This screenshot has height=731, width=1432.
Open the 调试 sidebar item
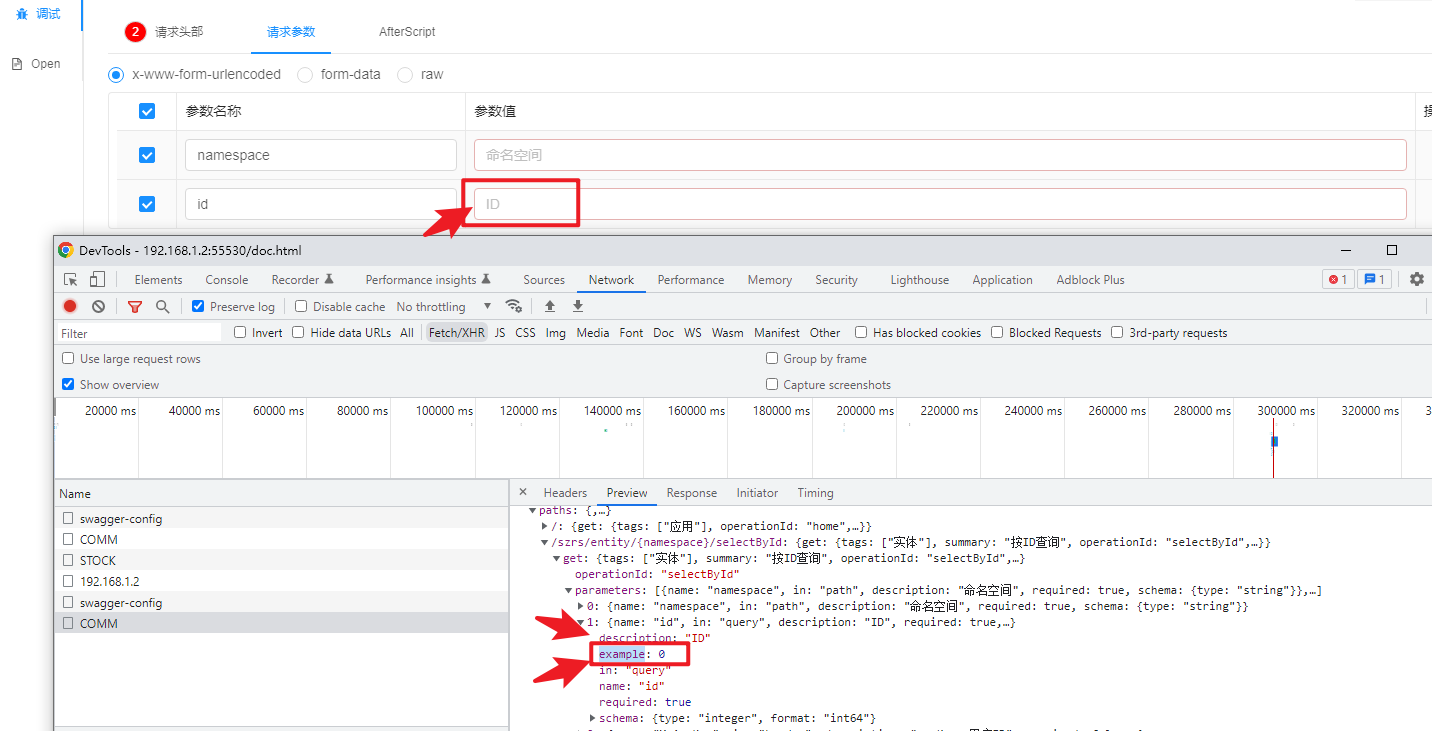point(38,13)
